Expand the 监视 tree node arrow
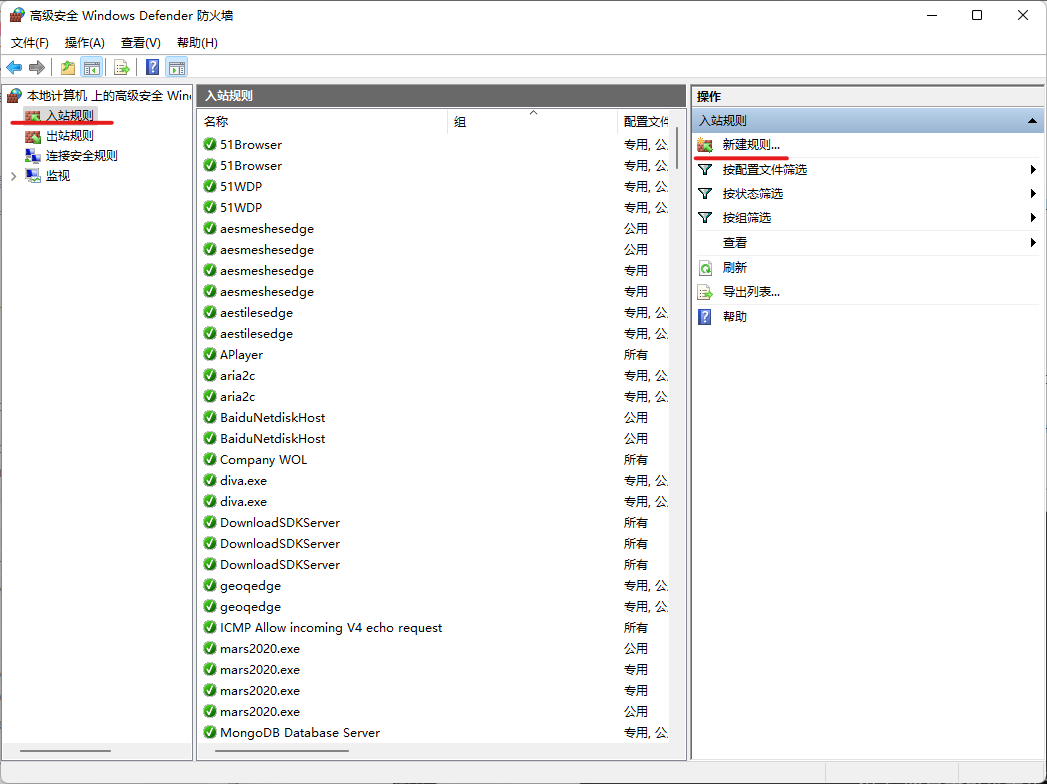The image size is (1047, 784). (x=13, y=176)
